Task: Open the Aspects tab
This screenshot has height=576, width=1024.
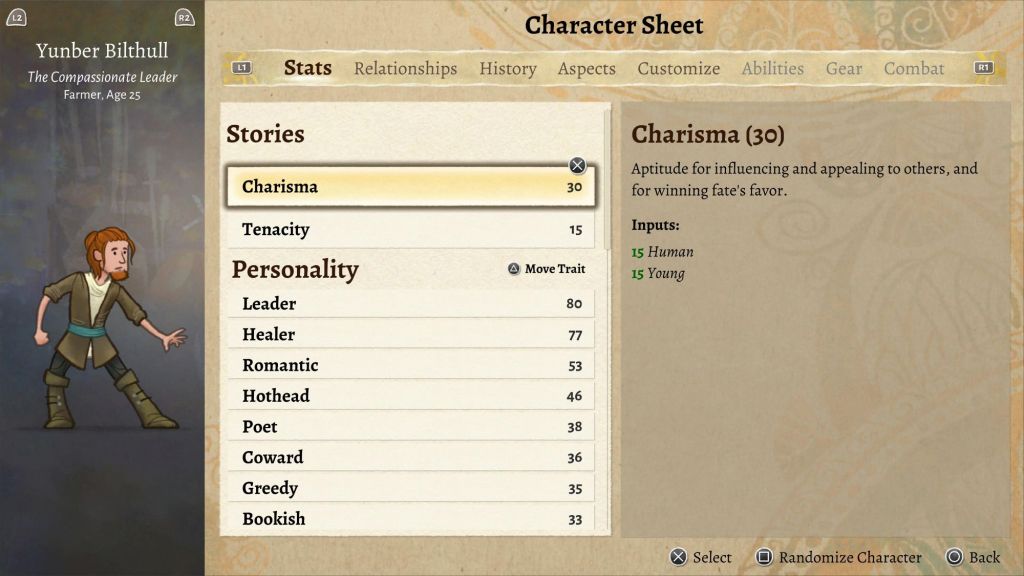Action: click(x=586, y=68)
